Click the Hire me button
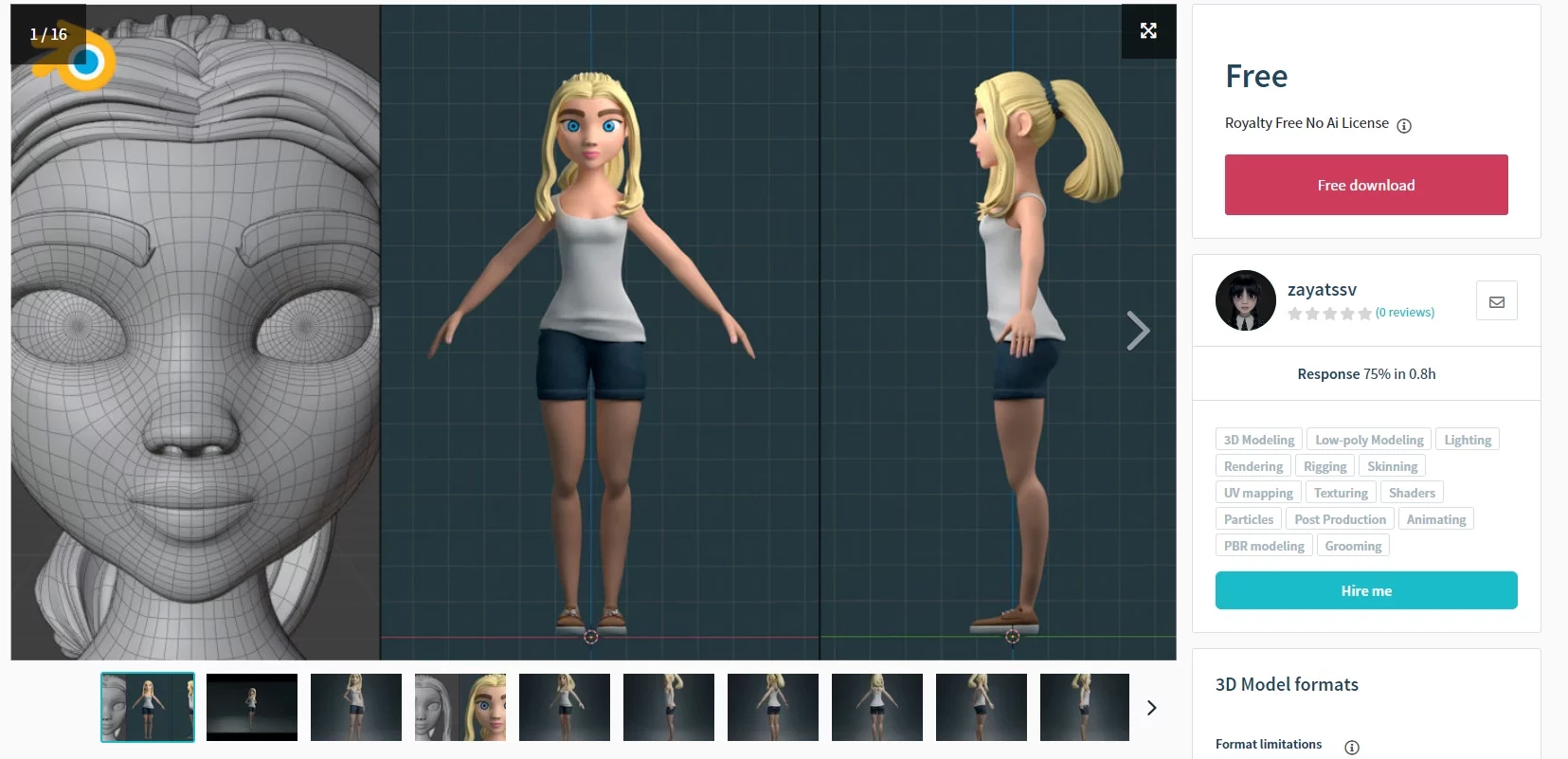This screenshot has width=1568, height=759. coord(1366,590)
